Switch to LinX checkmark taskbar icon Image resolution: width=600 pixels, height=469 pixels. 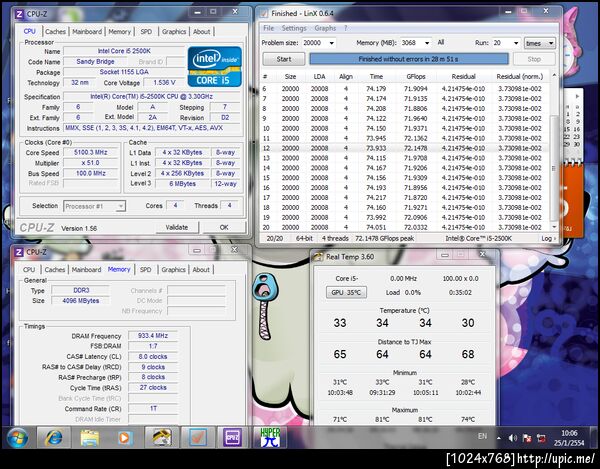197,437
